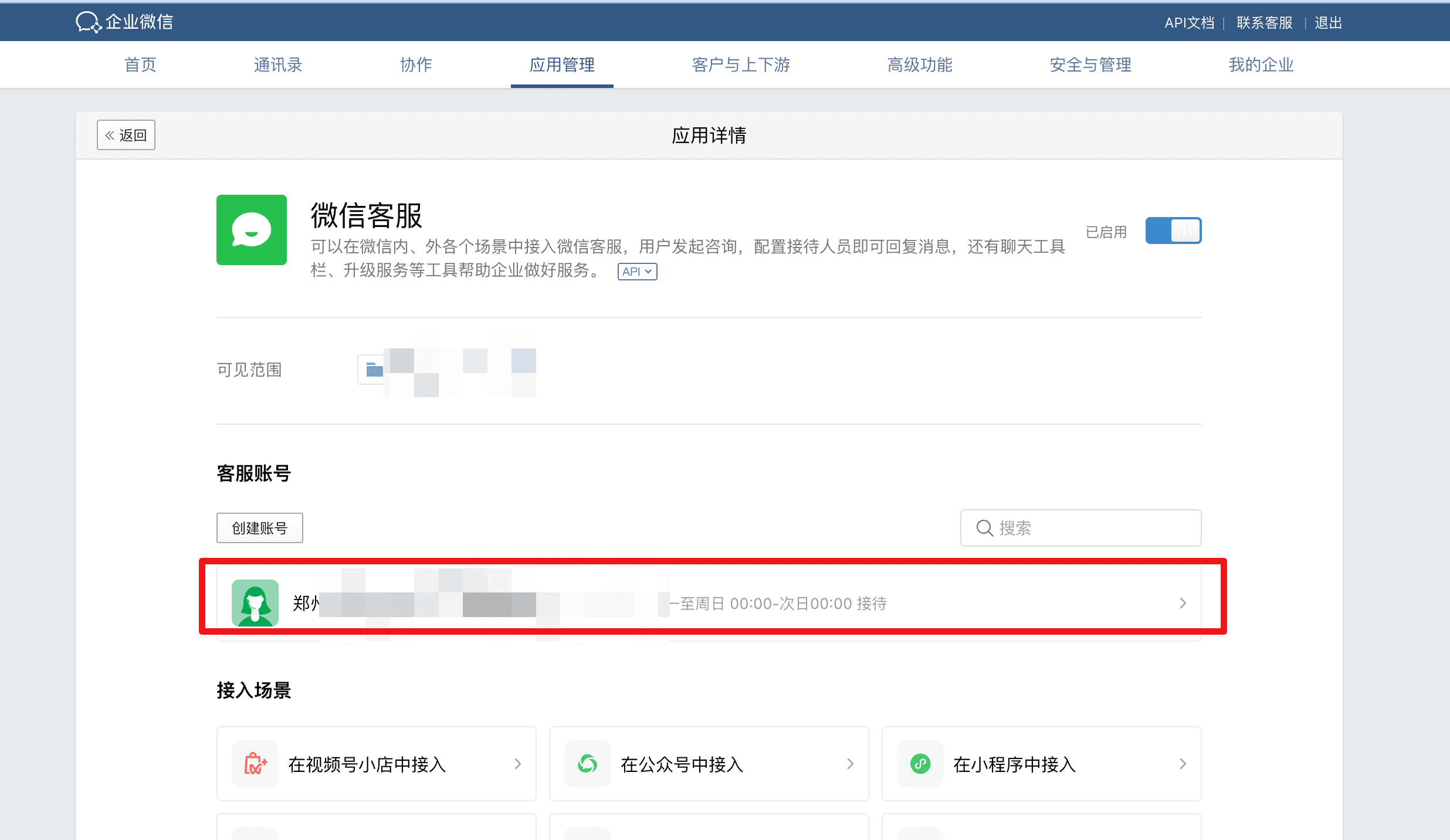Open the API文档 link
The height and width of the screenshot is (840, 1450).
pyautogui.click(x=1189, y=23)
